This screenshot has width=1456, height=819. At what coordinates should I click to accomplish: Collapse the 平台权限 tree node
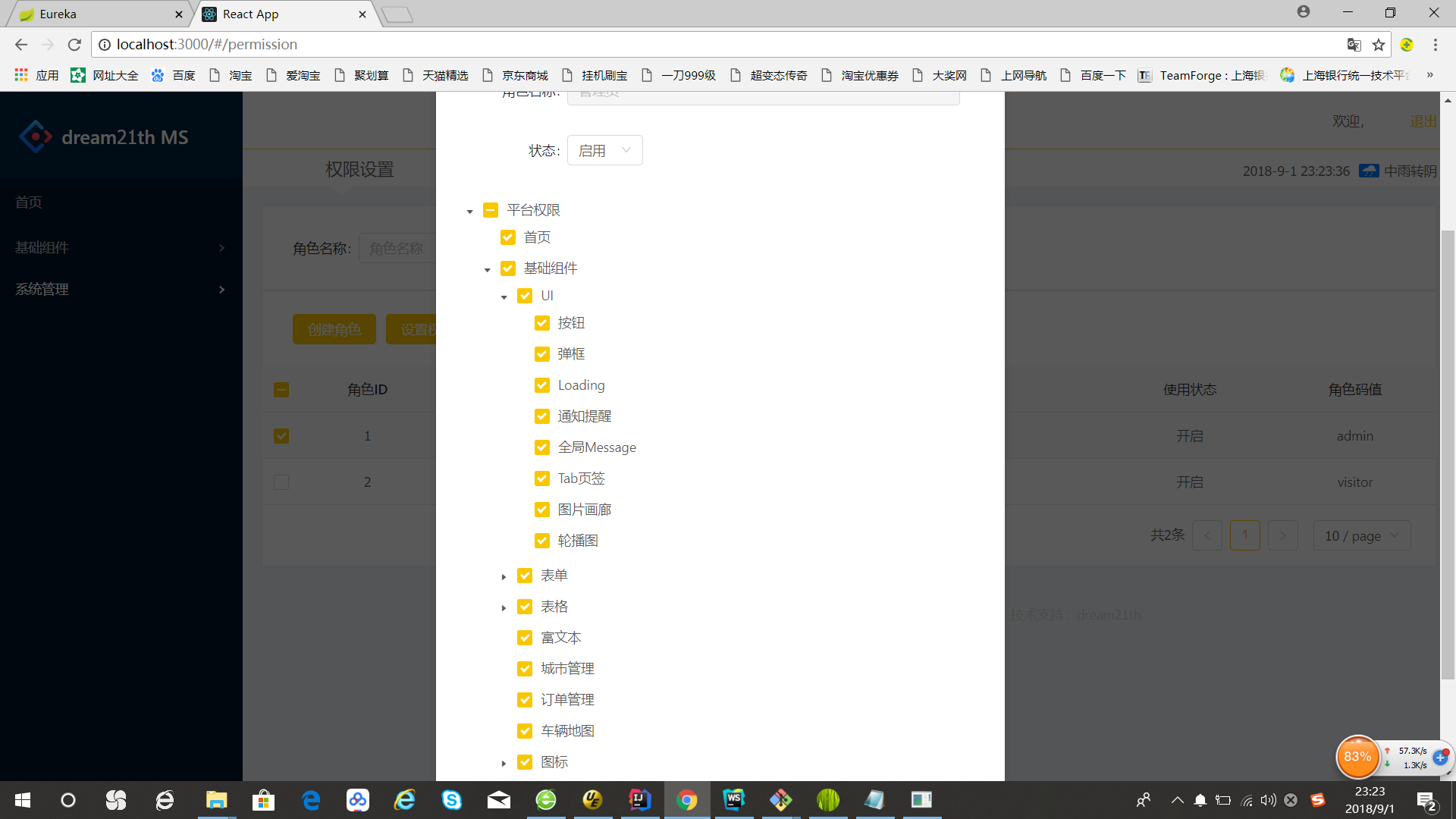pyautogui.click(x=470, y=212)
